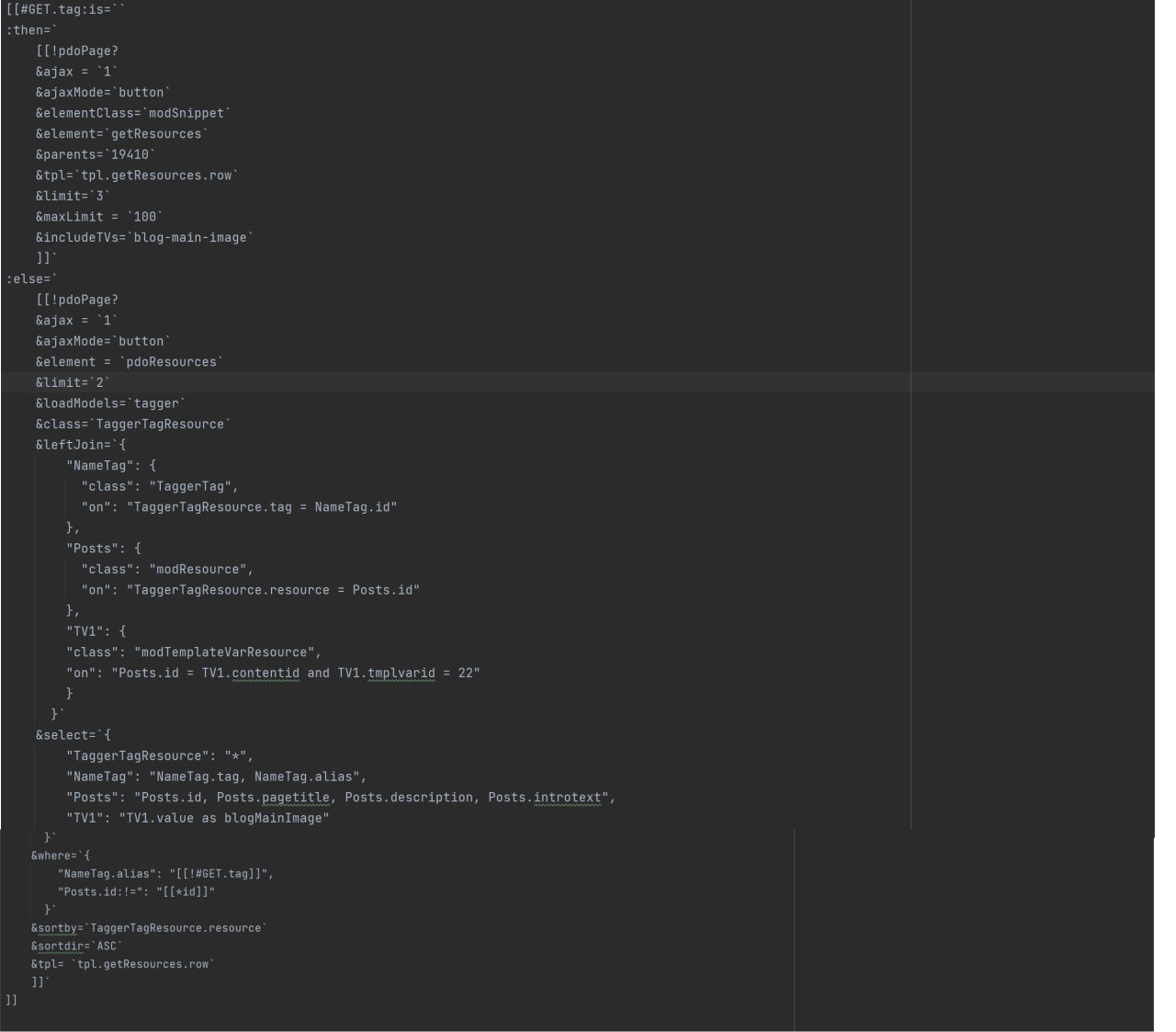1176x1032 pixels.
Task: Click '"class": "modResource",' line
Action: [167, 569]
